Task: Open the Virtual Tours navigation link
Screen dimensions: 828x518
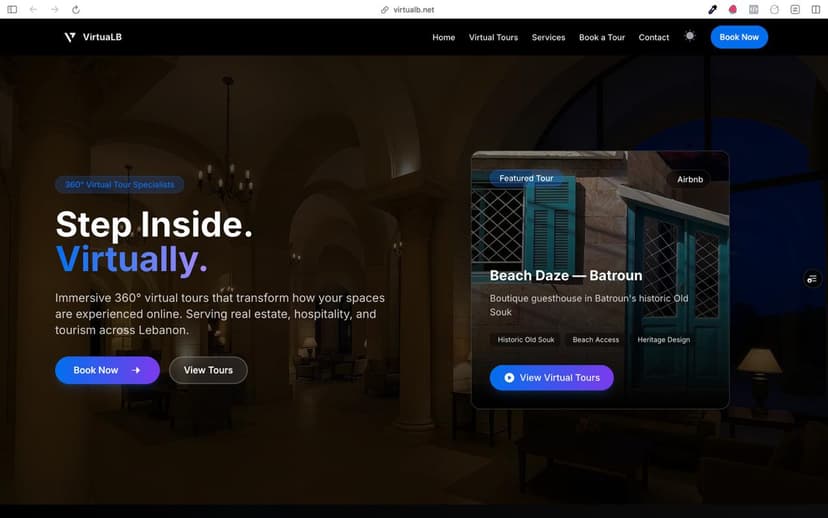Action: (x=493, y=37)
